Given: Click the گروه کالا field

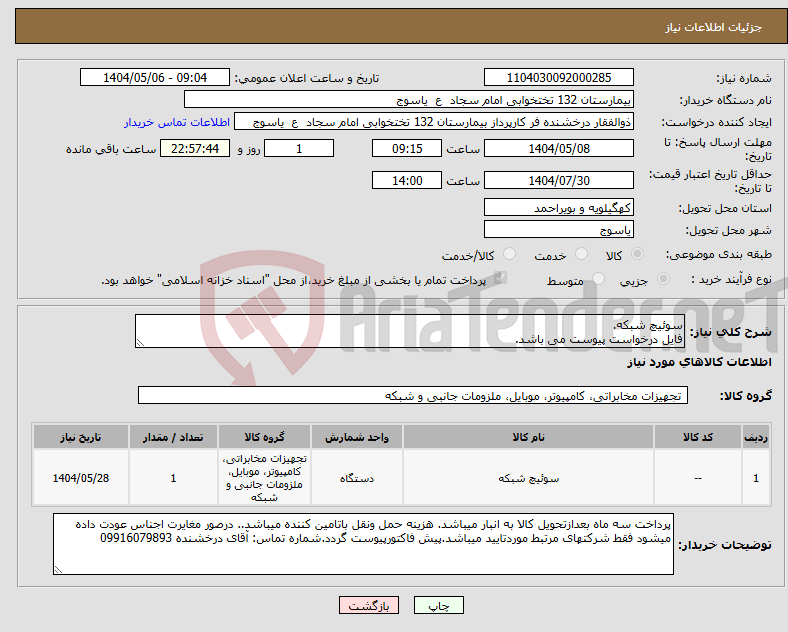Looking at the screenshot, I should pyautogui.click(x=413, y=395).
